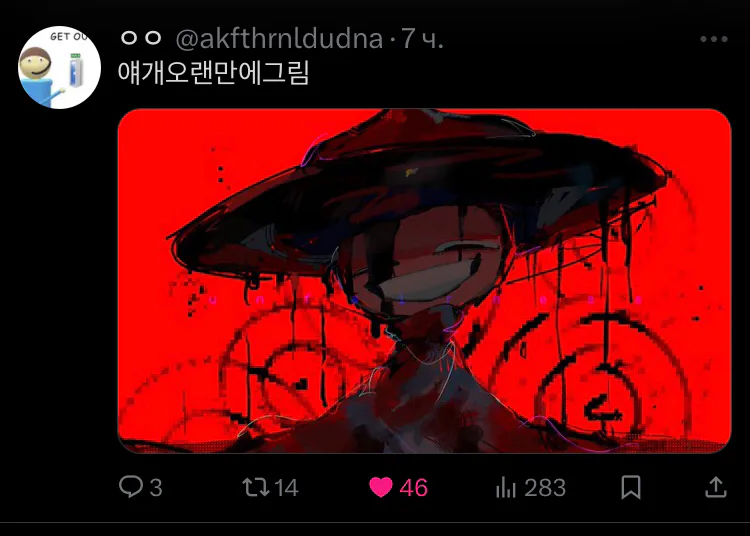This screenshot has height=536, width=750.
Task: Unlike the post via pink heart
Action: (381, 487)
